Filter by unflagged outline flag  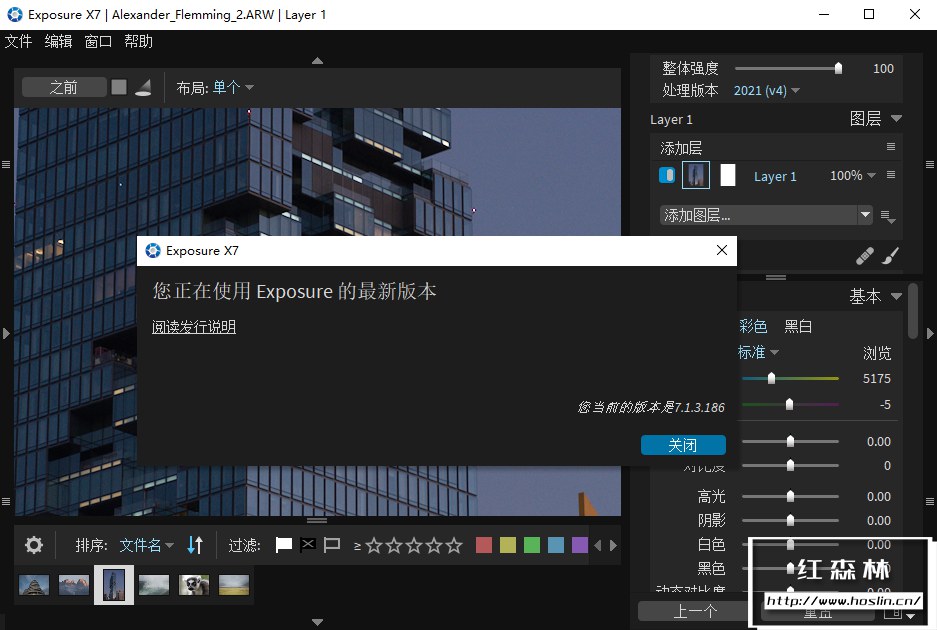point(332,545)
